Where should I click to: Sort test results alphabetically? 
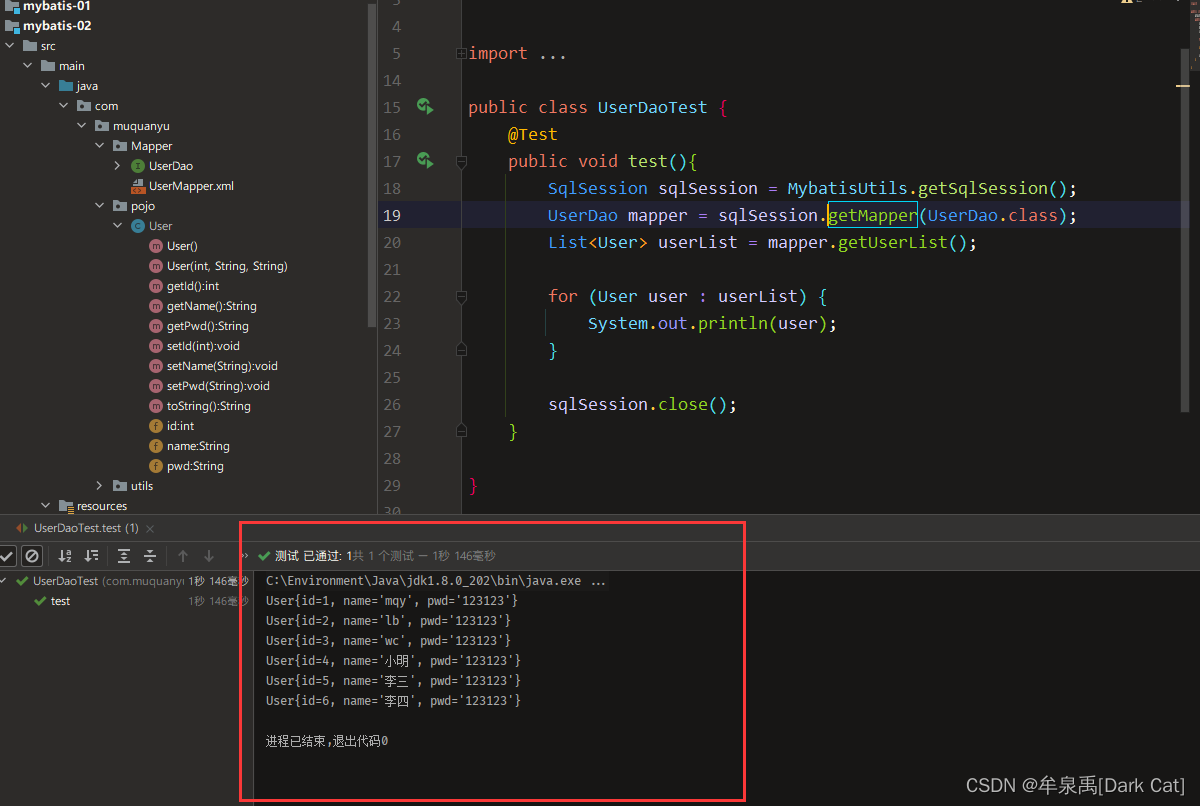coord(65,556)
